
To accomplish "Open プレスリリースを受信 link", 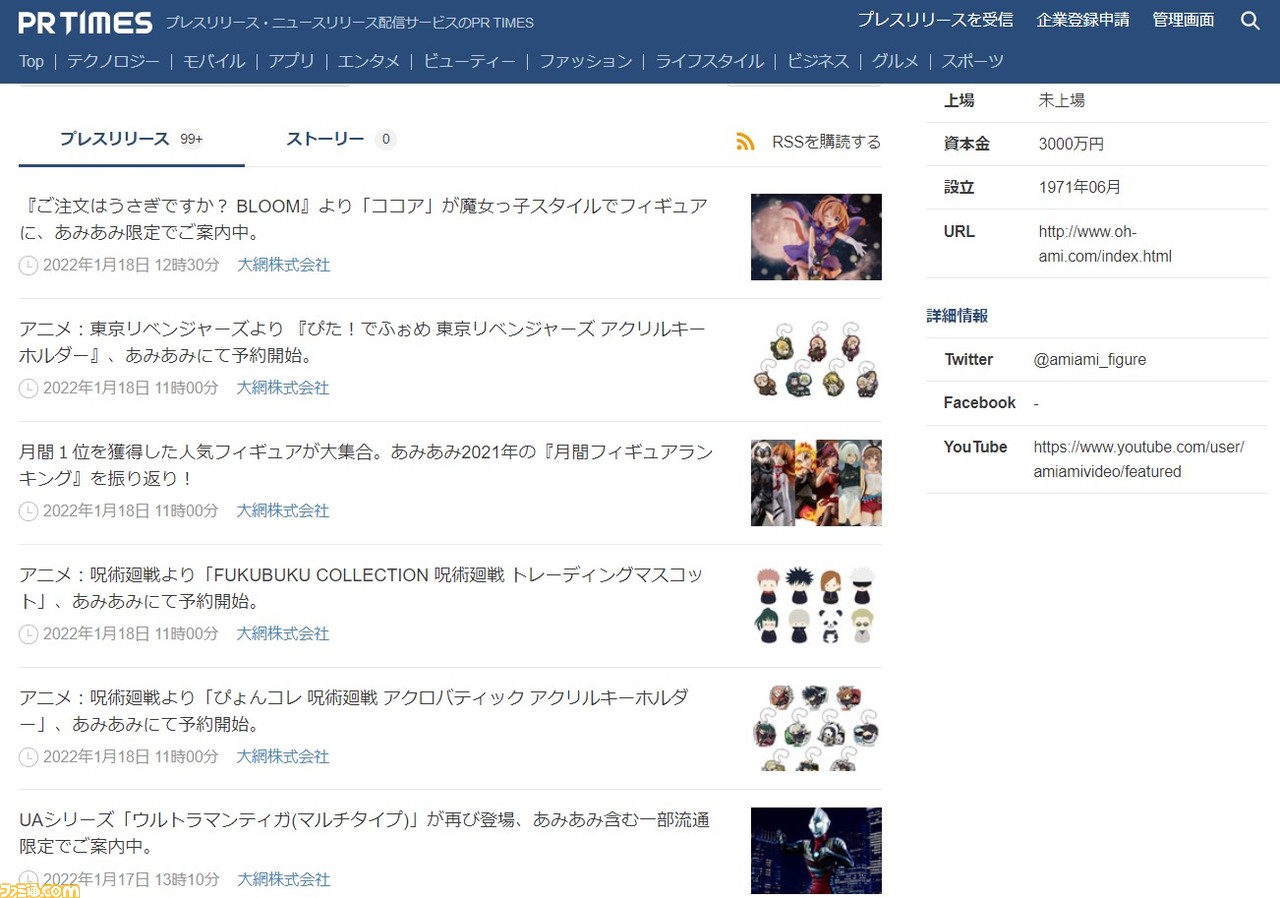I will [x=935, y=20].
